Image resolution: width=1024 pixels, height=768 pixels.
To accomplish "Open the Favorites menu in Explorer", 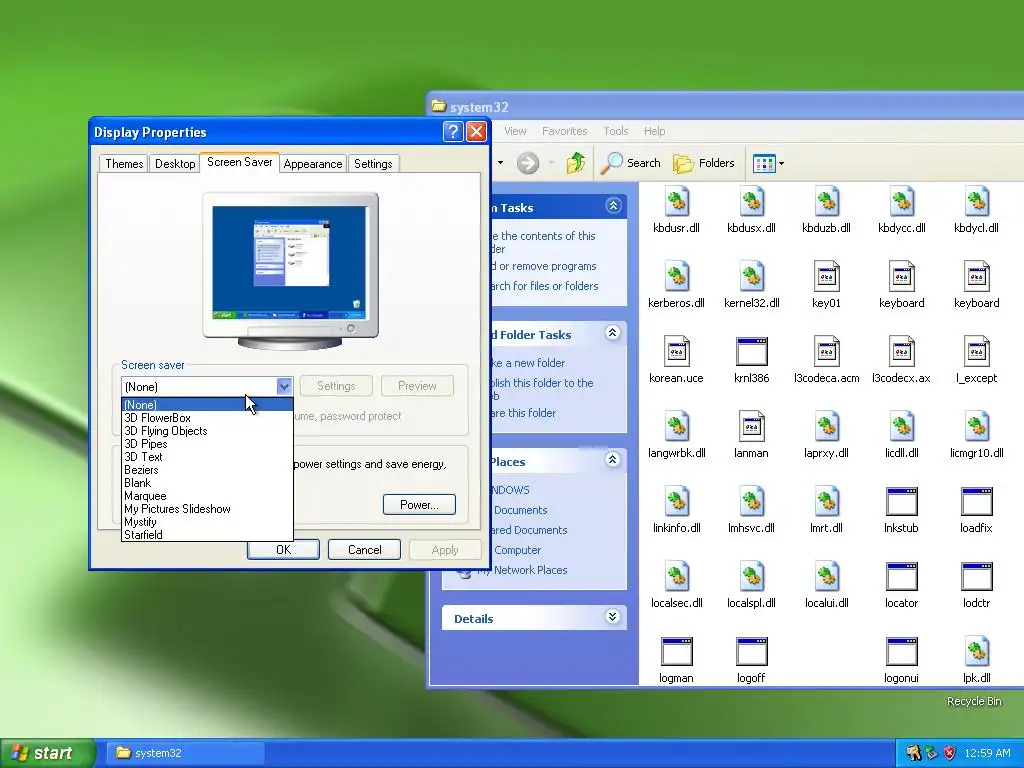I will 564,131.
